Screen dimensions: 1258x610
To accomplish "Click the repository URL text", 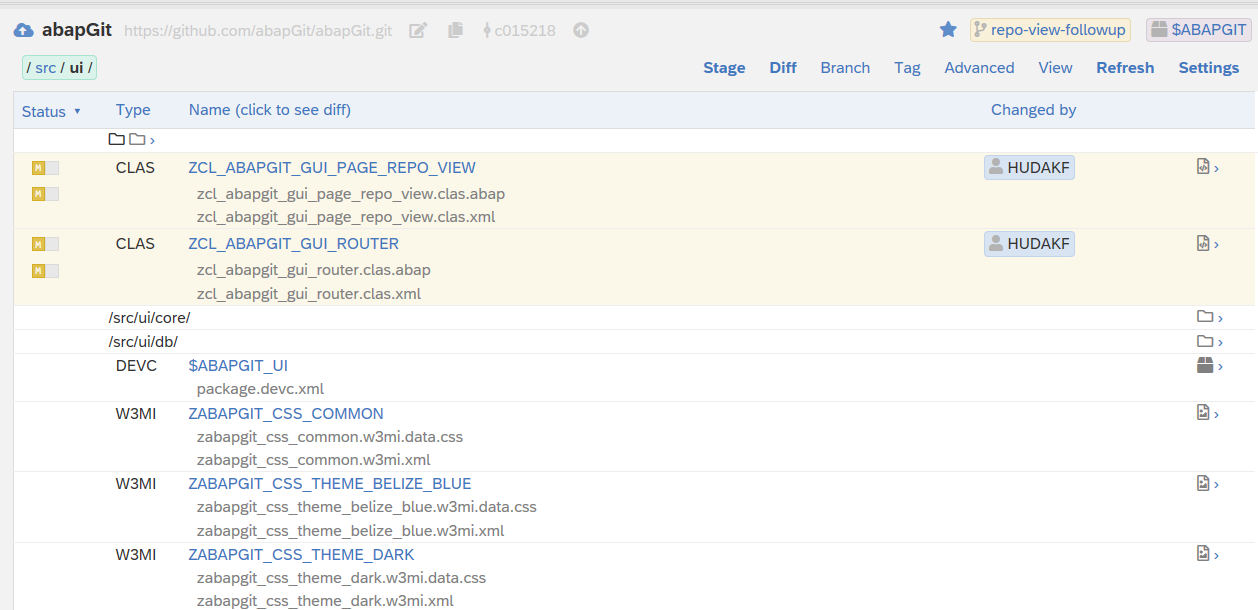I will click(258, 31).
